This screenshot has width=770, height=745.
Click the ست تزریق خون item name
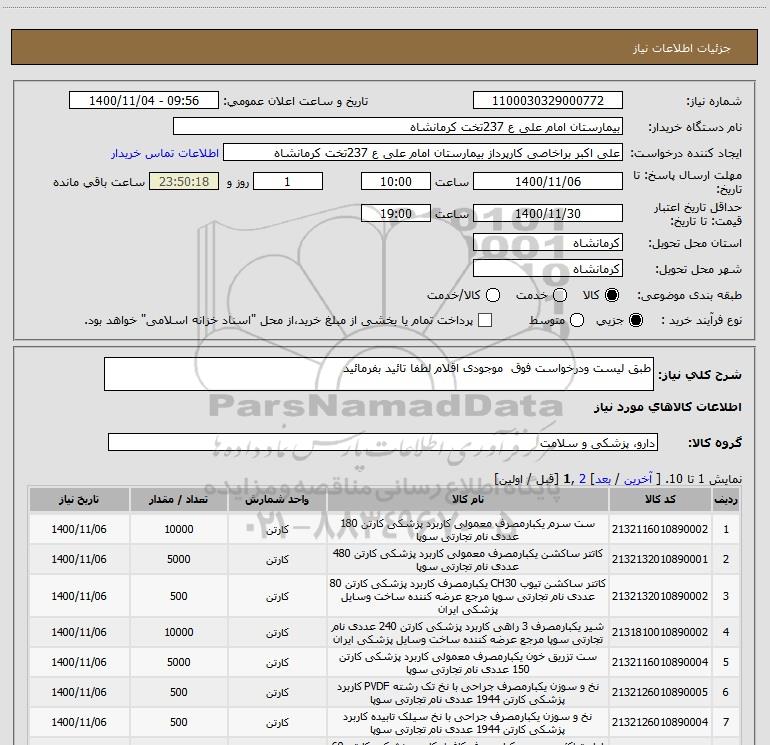point(468,662)
